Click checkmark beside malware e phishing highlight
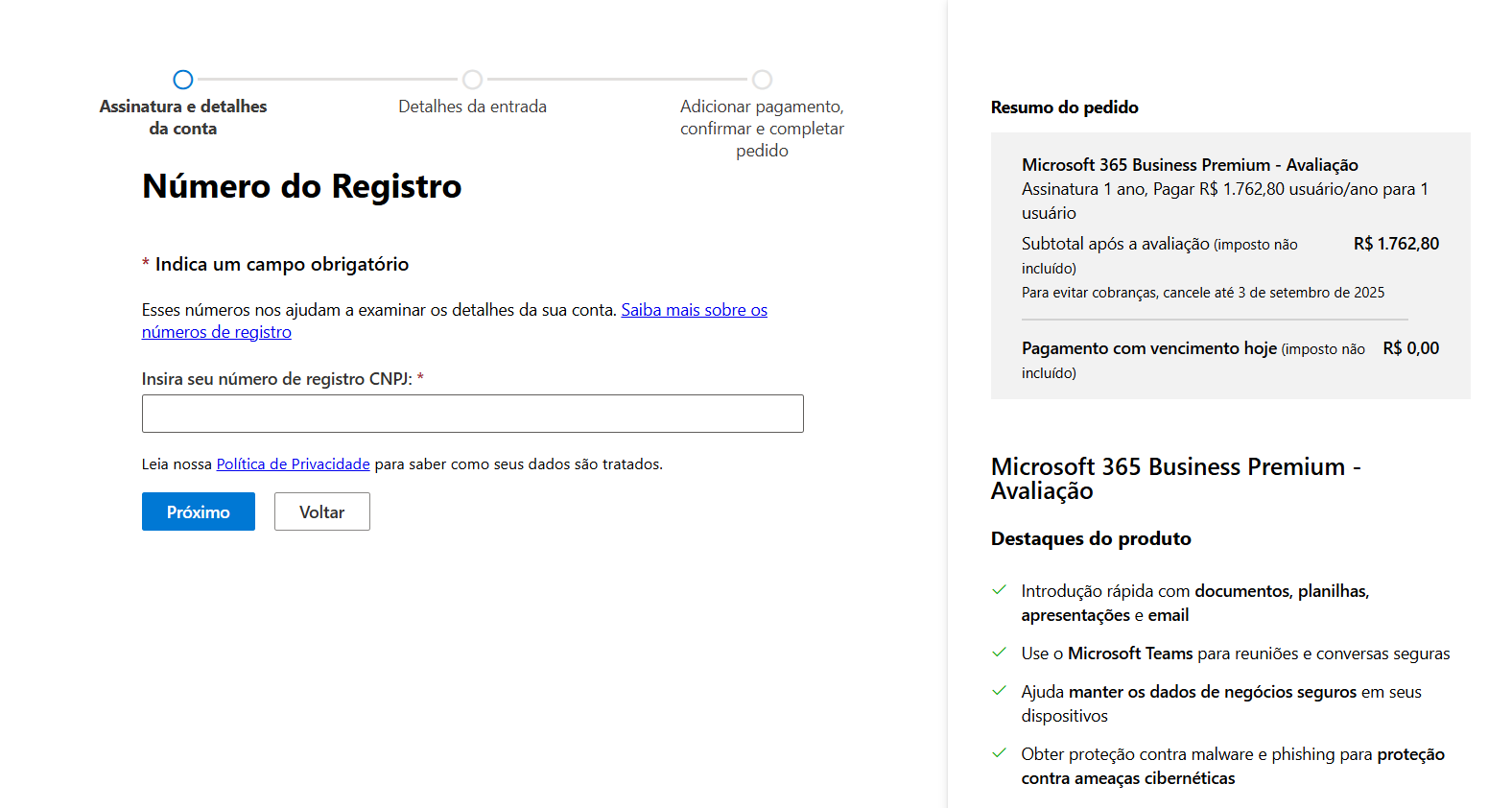This screenshot has width=1512, height=808. coord(999,753)
